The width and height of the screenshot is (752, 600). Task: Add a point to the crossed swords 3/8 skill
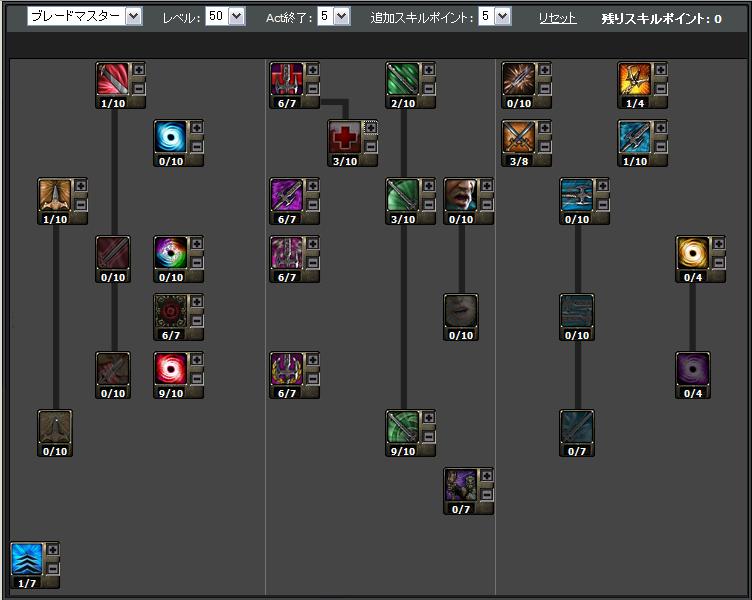545,128
